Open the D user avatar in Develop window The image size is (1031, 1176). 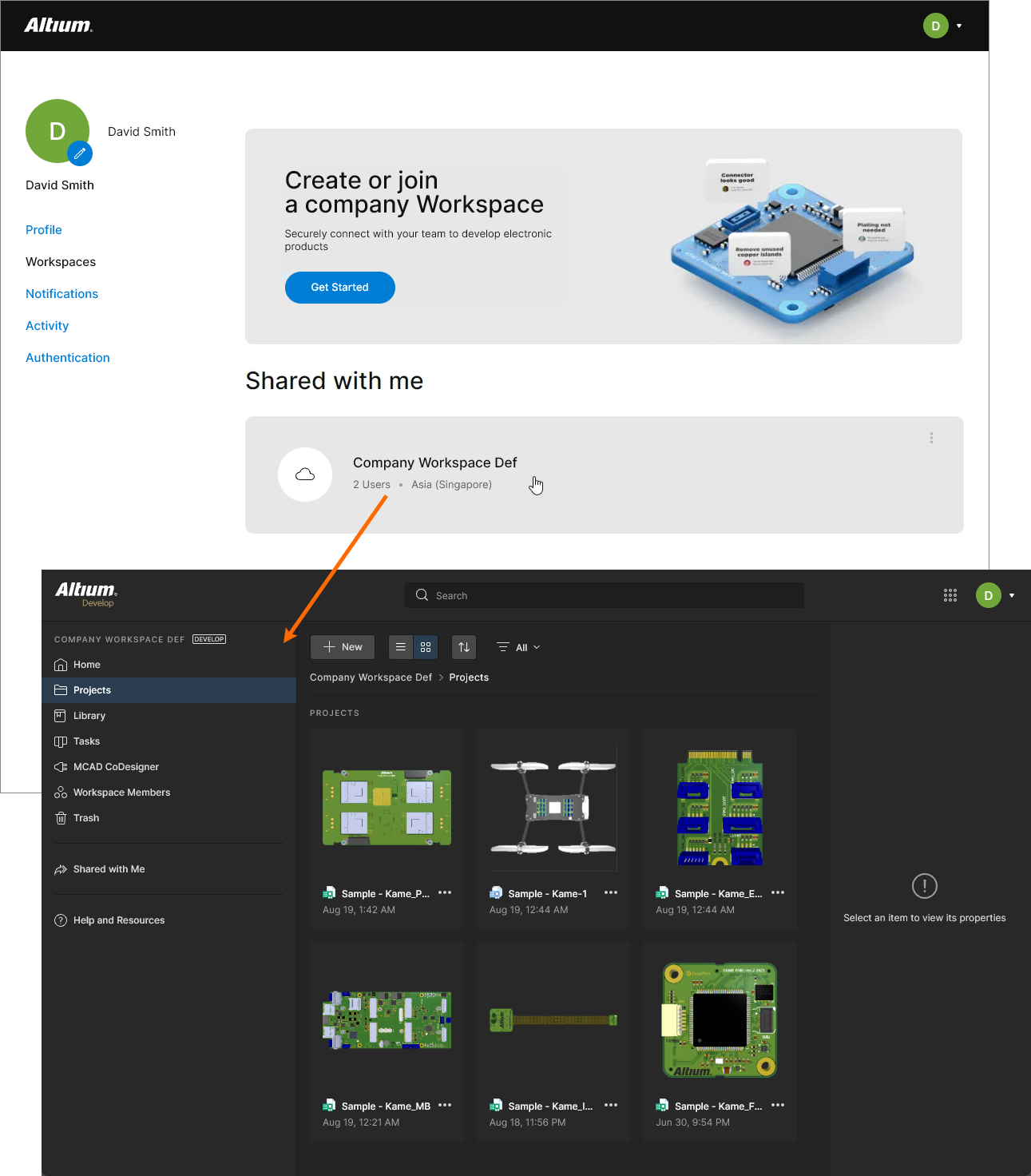click(x=988, y=595)
